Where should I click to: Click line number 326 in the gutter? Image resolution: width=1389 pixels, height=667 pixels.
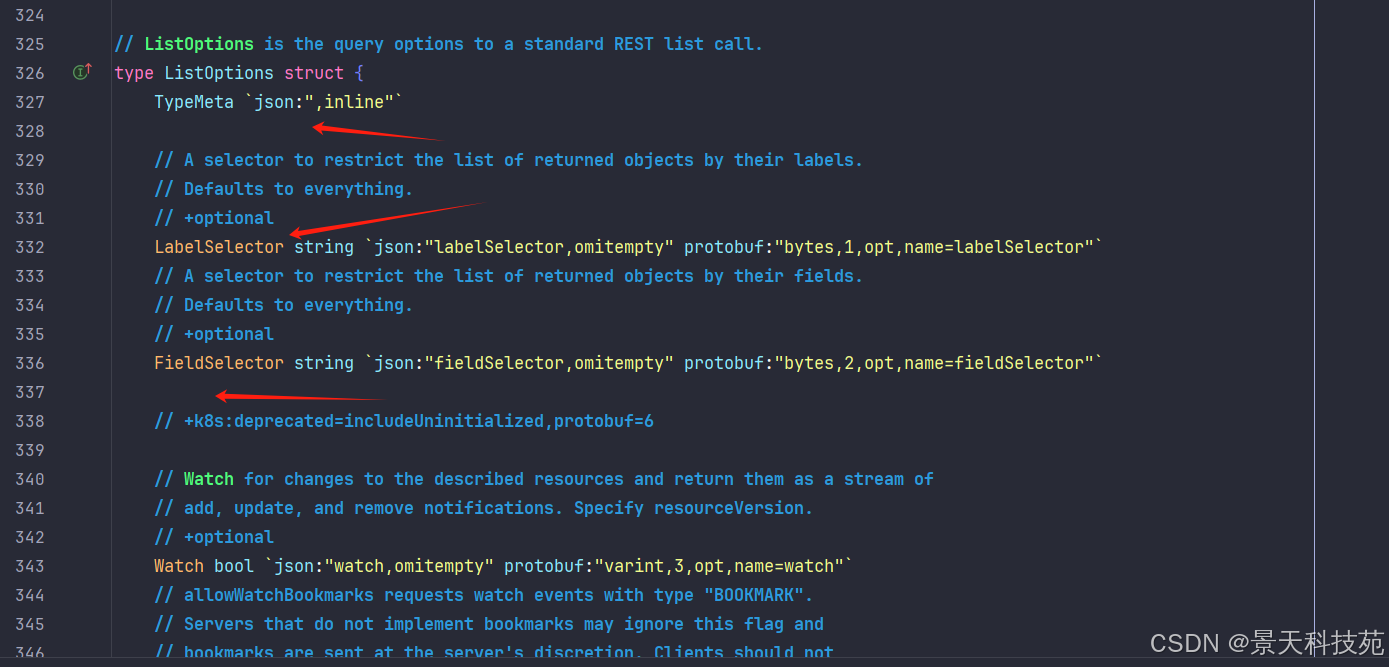pos(30,73)
